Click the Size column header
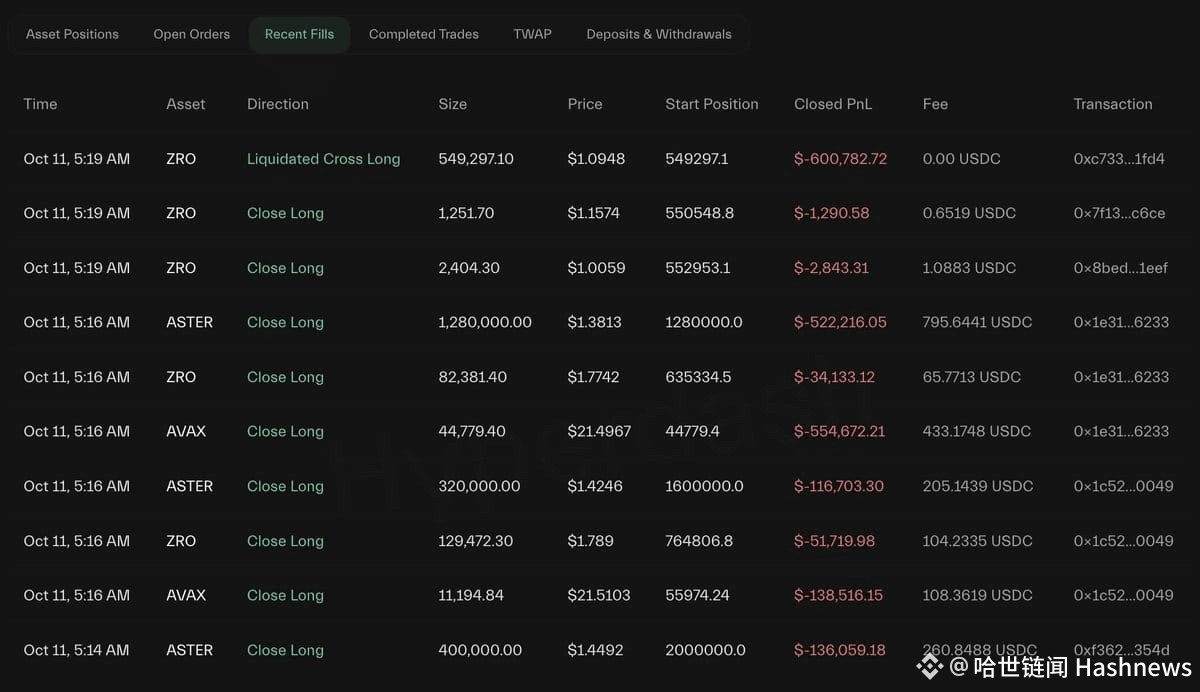The width and height of the screenshot is (1200, 692). [452, 104]
